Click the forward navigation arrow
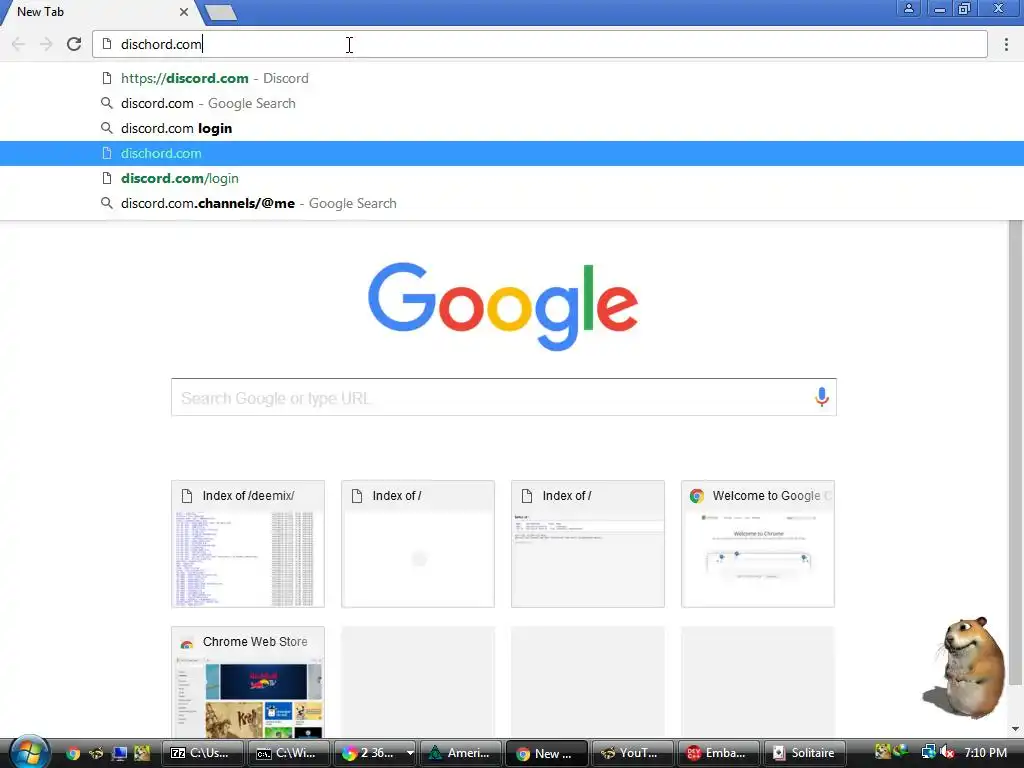The width and height of the screenshot is (1024, 768). click(46, 44)
